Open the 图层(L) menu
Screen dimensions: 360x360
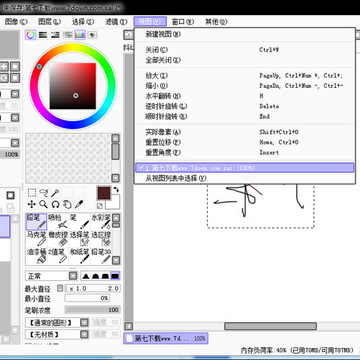click(49, 22)
